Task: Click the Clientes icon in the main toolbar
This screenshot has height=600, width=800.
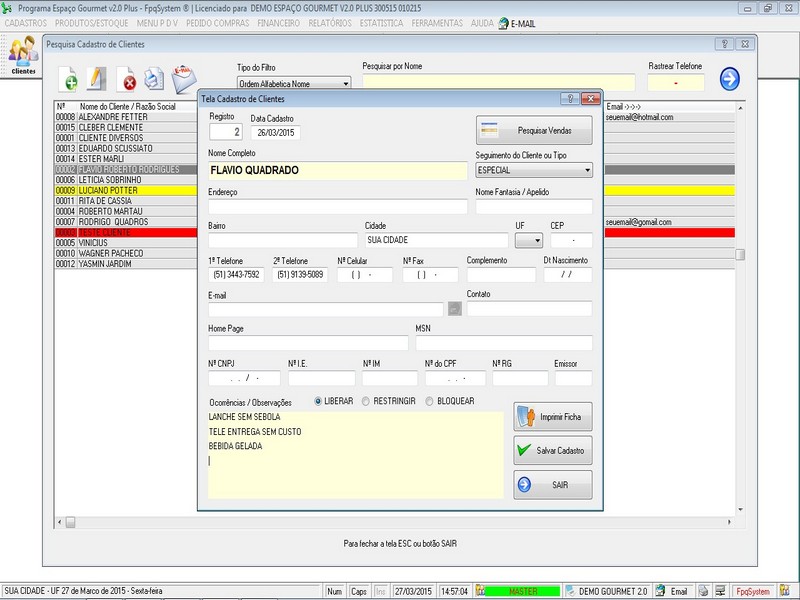Action: (x=23, y=56)
